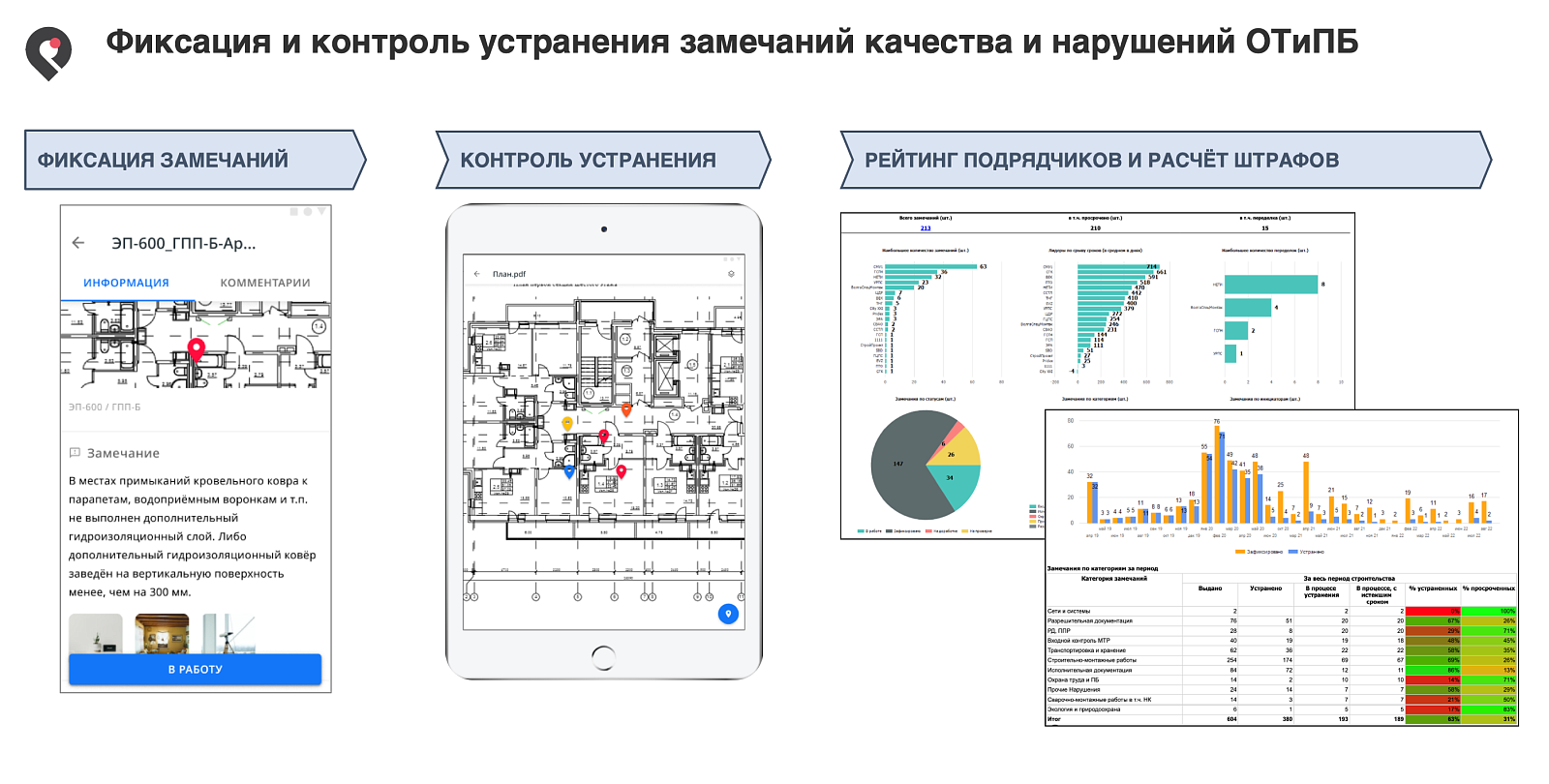
Task: Click the blue Устранено legend entry
Action: coord(1307,552)
